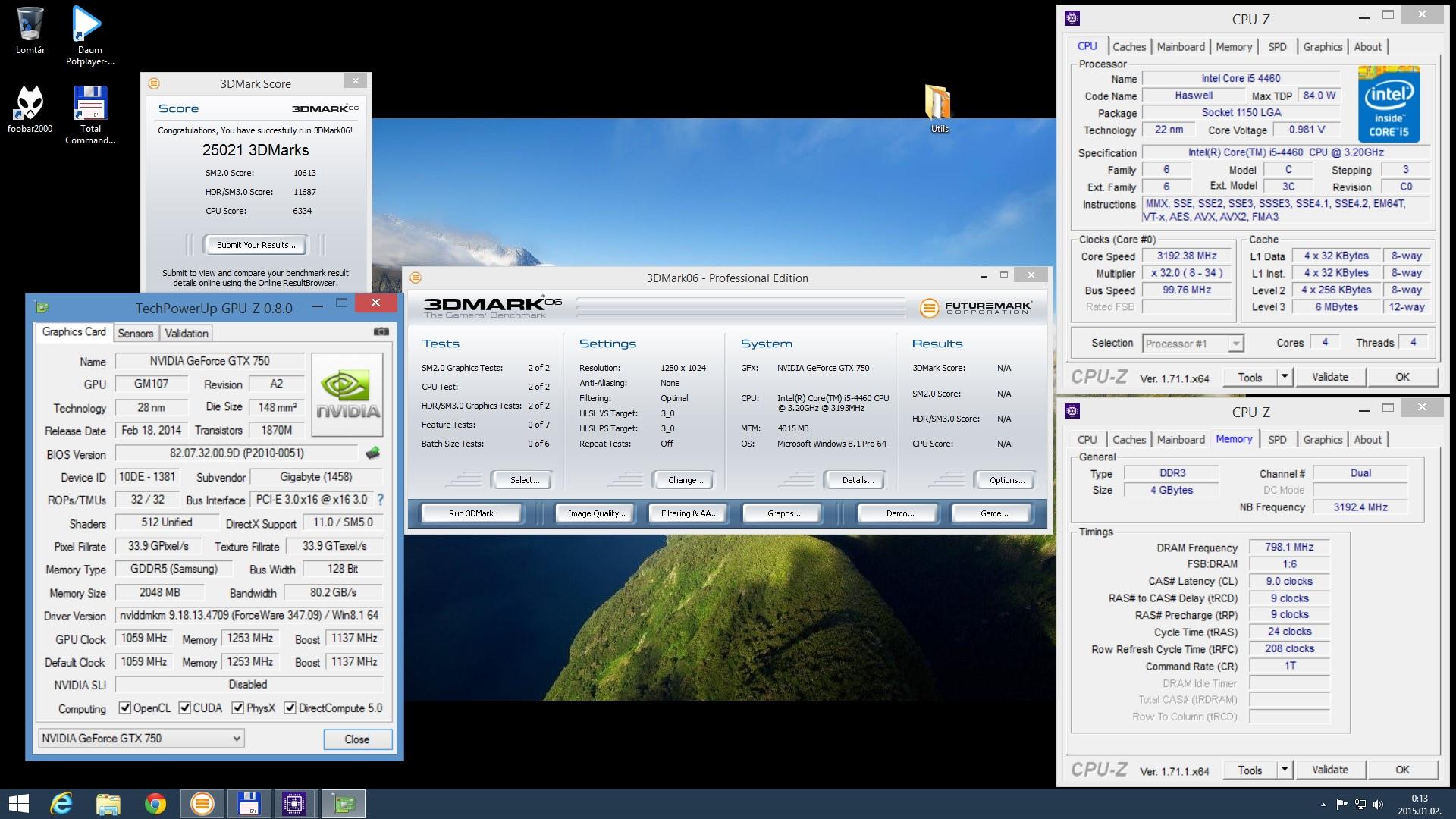
Task: Click the BIOS save chip icon in GPU-Z
Action: (x=372, y=453)
